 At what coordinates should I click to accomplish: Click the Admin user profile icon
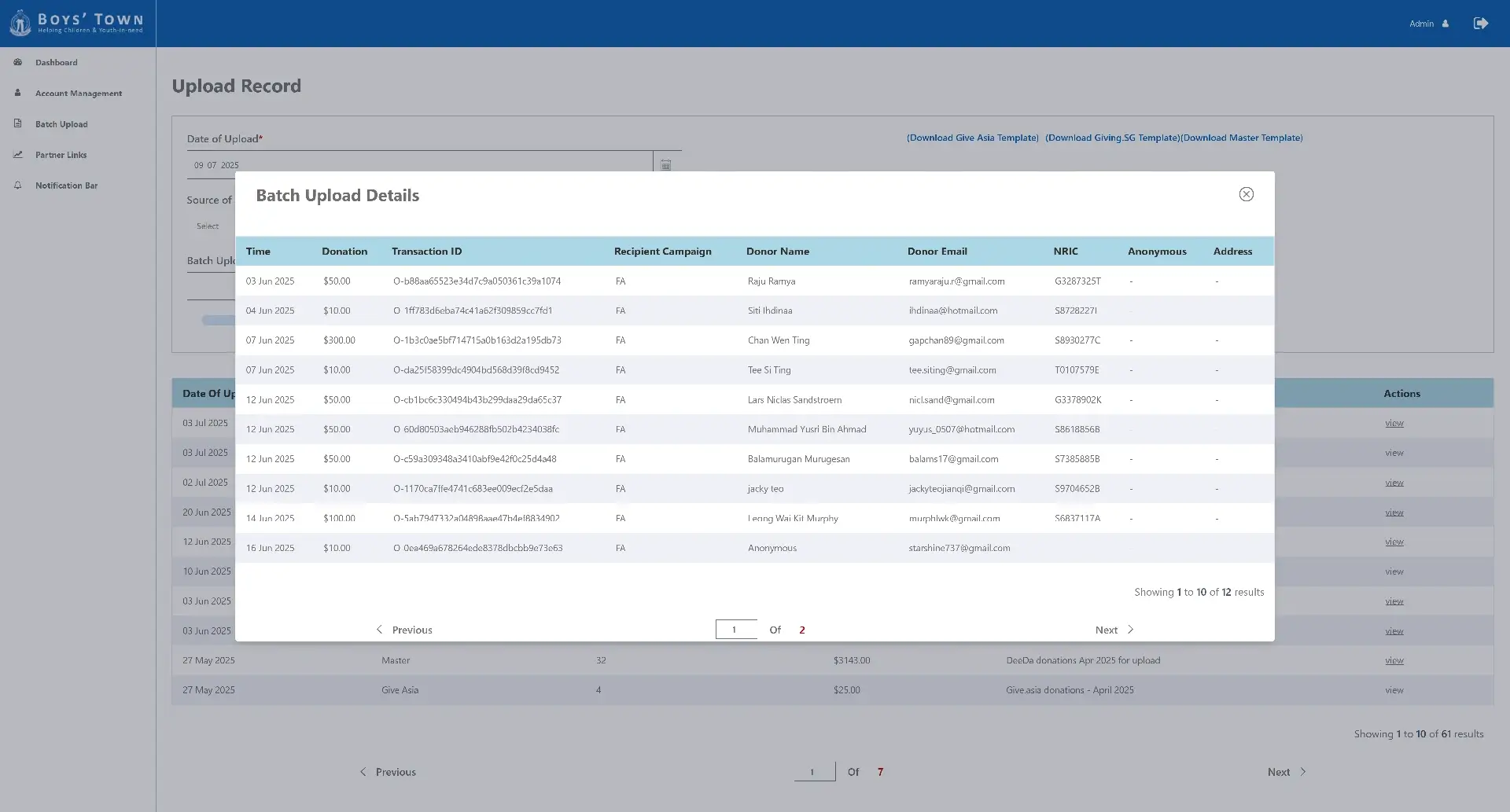1446,24
